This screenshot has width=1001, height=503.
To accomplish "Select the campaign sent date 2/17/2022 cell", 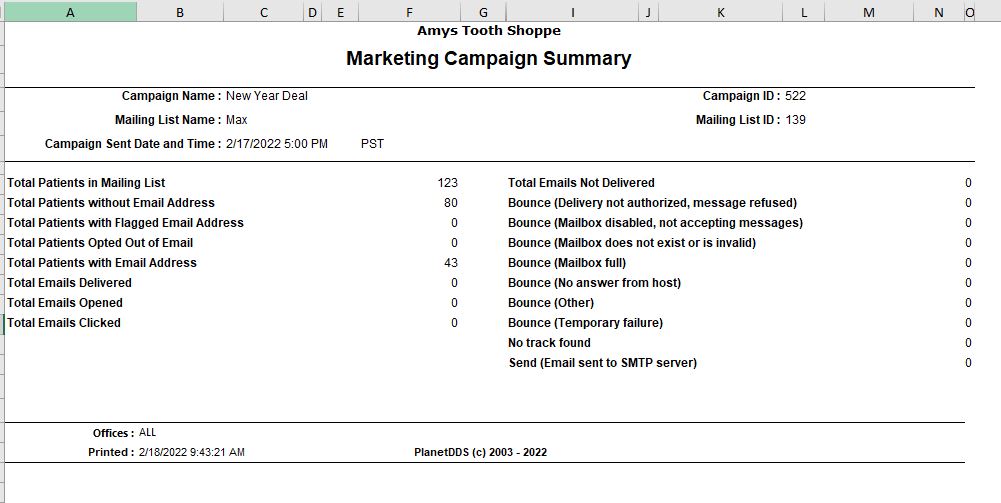I will (277, 144).
